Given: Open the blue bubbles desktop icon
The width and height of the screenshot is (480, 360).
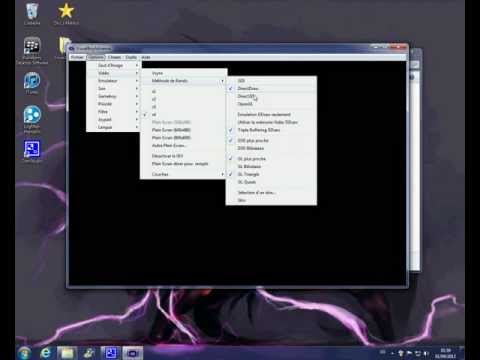Looking at the screenshot, I should click(32, 119).
